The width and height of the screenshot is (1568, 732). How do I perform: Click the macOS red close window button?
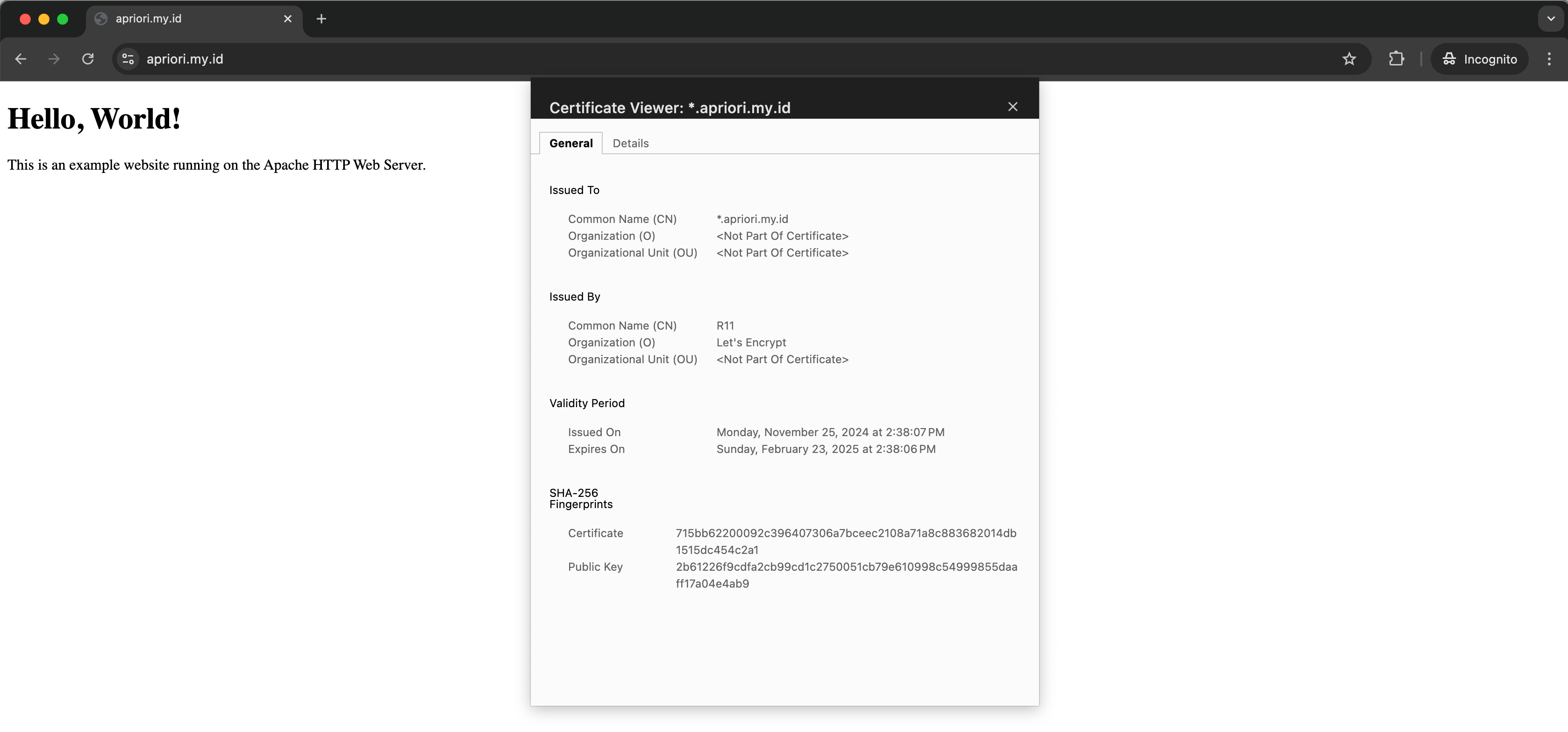(x=25, y=19)
